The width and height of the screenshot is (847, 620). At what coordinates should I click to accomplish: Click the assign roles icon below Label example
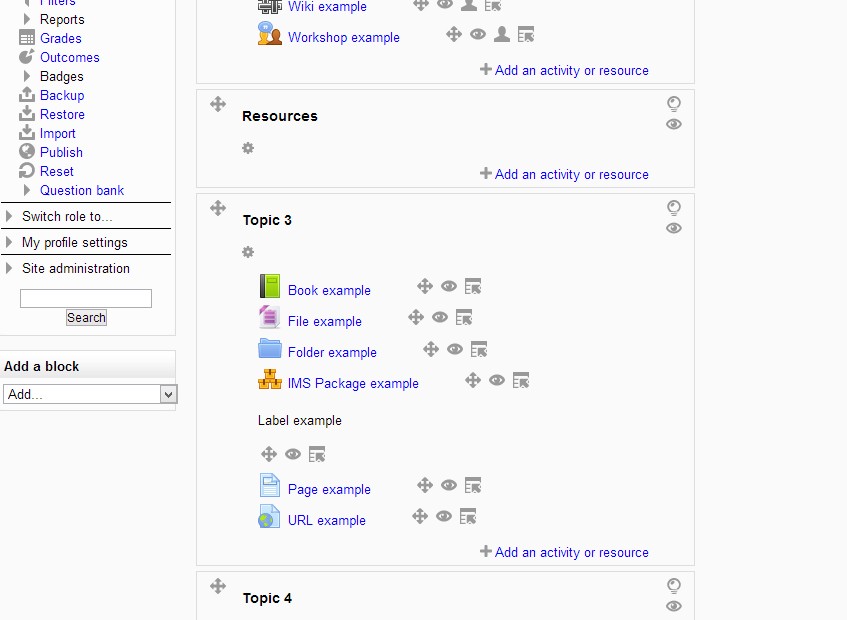pos(317,454)
